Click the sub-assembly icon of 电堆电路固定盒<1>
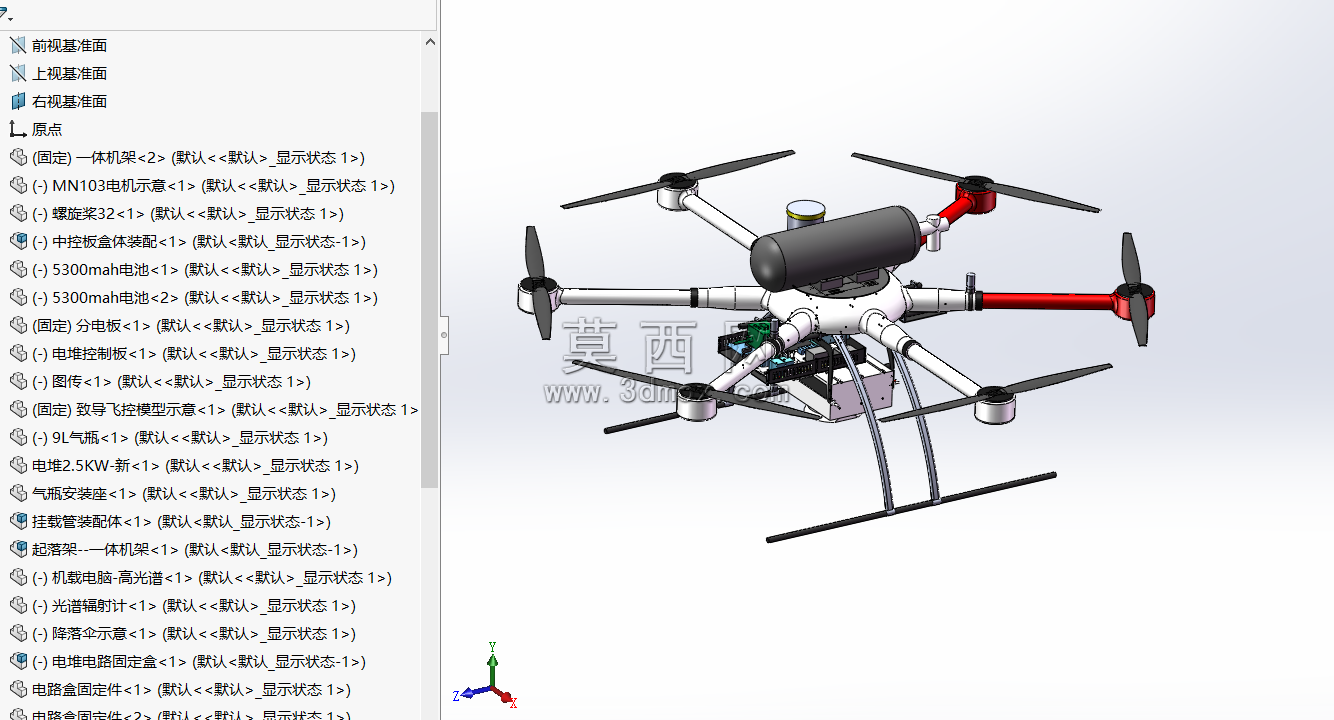Image resolution: width=1334 pixels, height=720 pixels. [17, 661]
